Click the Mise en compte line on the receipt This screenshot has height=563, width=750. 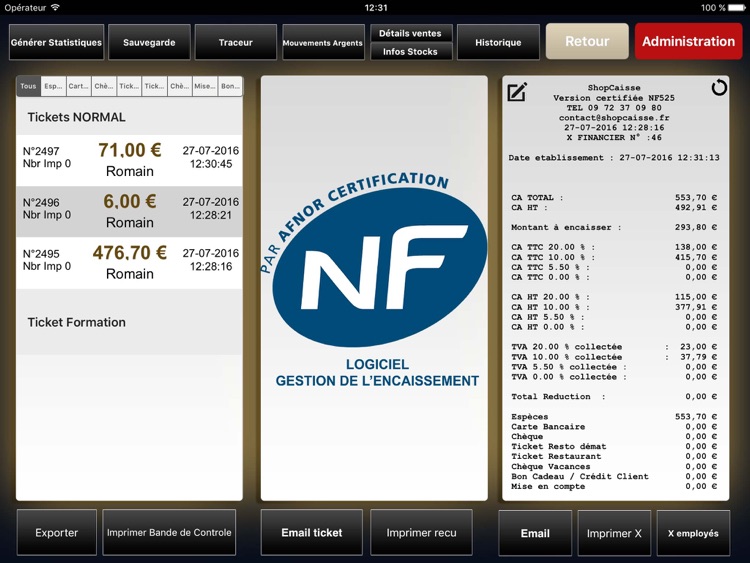pyautogui.click(x=614, y=486)
